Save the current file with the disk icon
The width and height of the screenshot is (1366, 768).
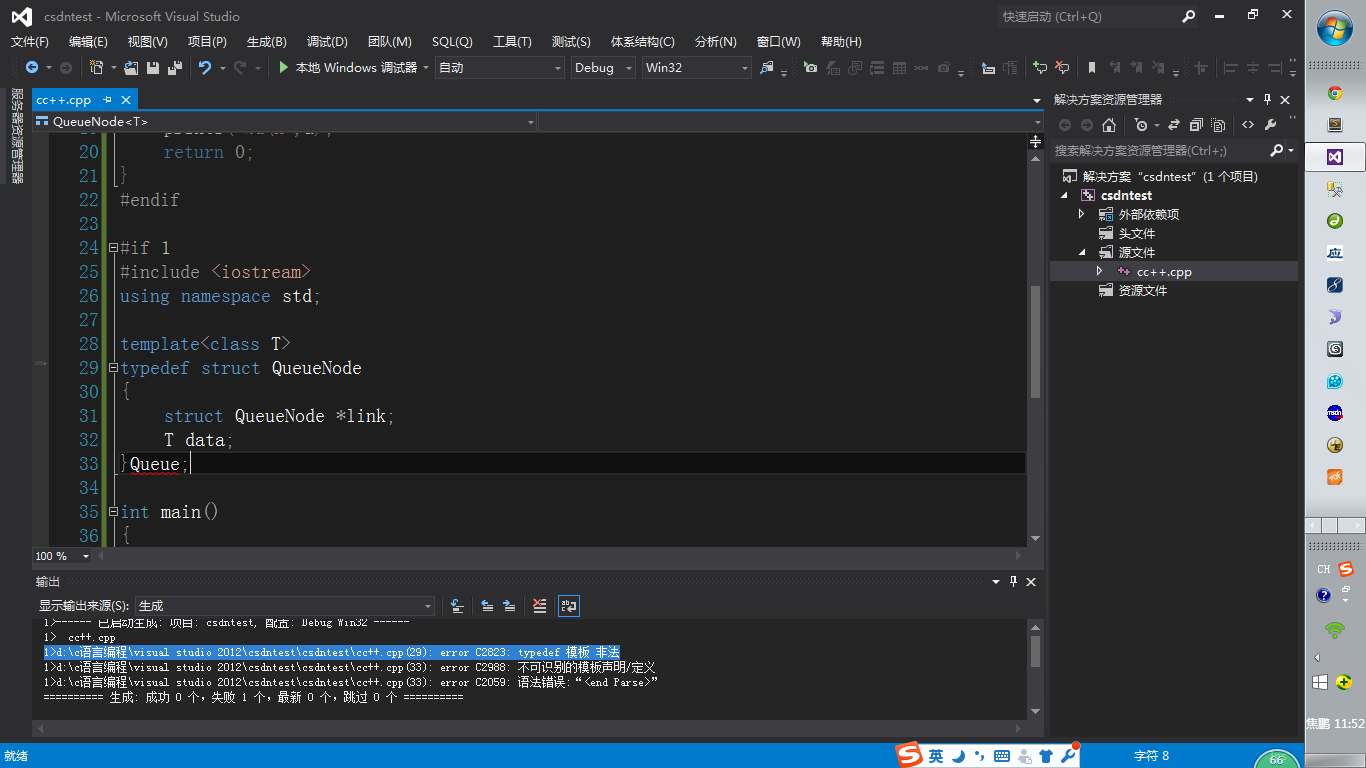click(x=153, y=68)
